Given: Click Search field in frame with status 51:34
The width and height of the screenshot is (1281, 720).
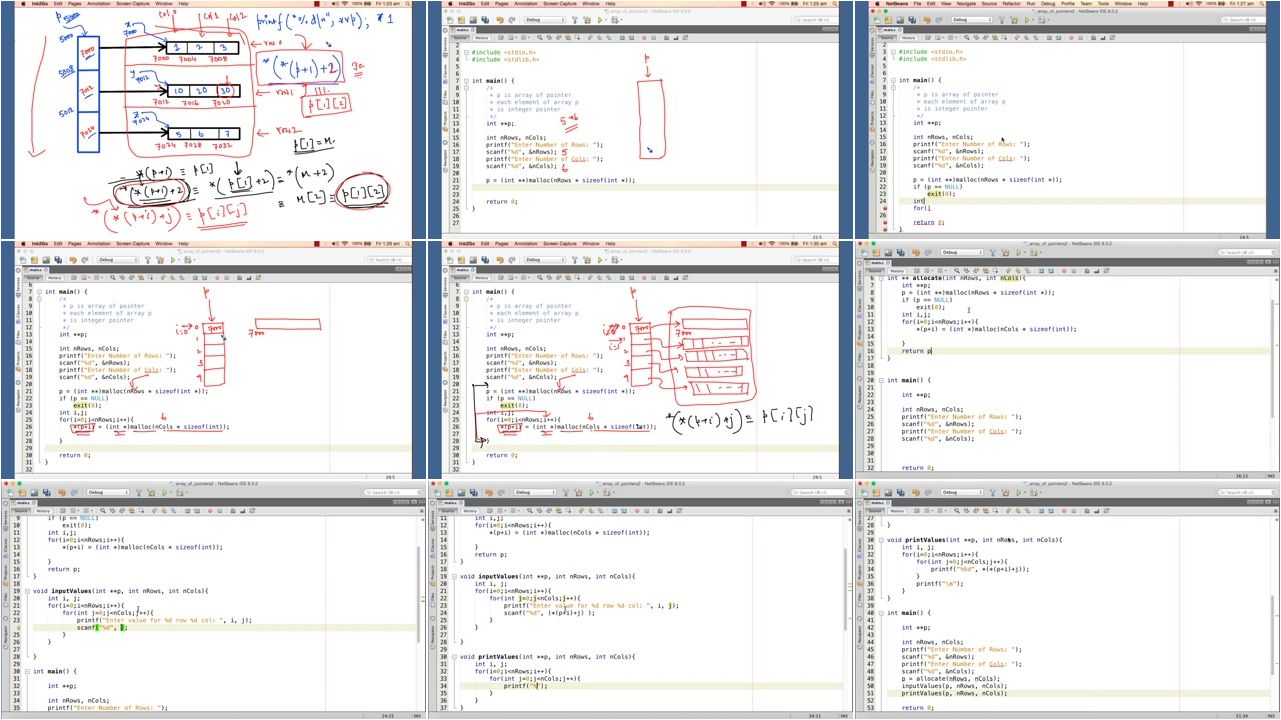Looking at the screenshot, I should (x=1247, y=492).
